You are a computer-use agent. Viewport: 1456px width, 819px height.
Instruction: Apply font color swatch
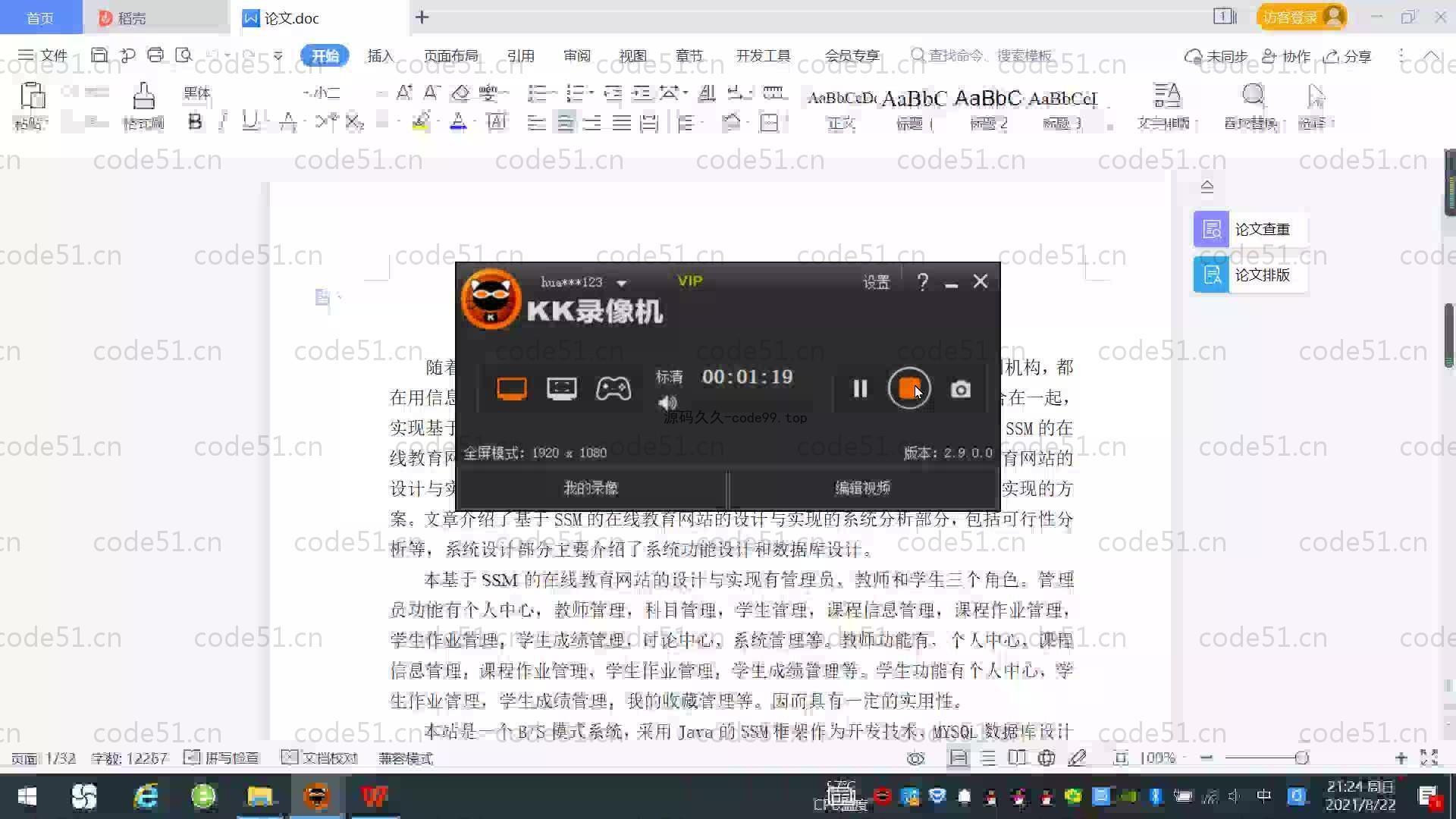pos(458,122)
